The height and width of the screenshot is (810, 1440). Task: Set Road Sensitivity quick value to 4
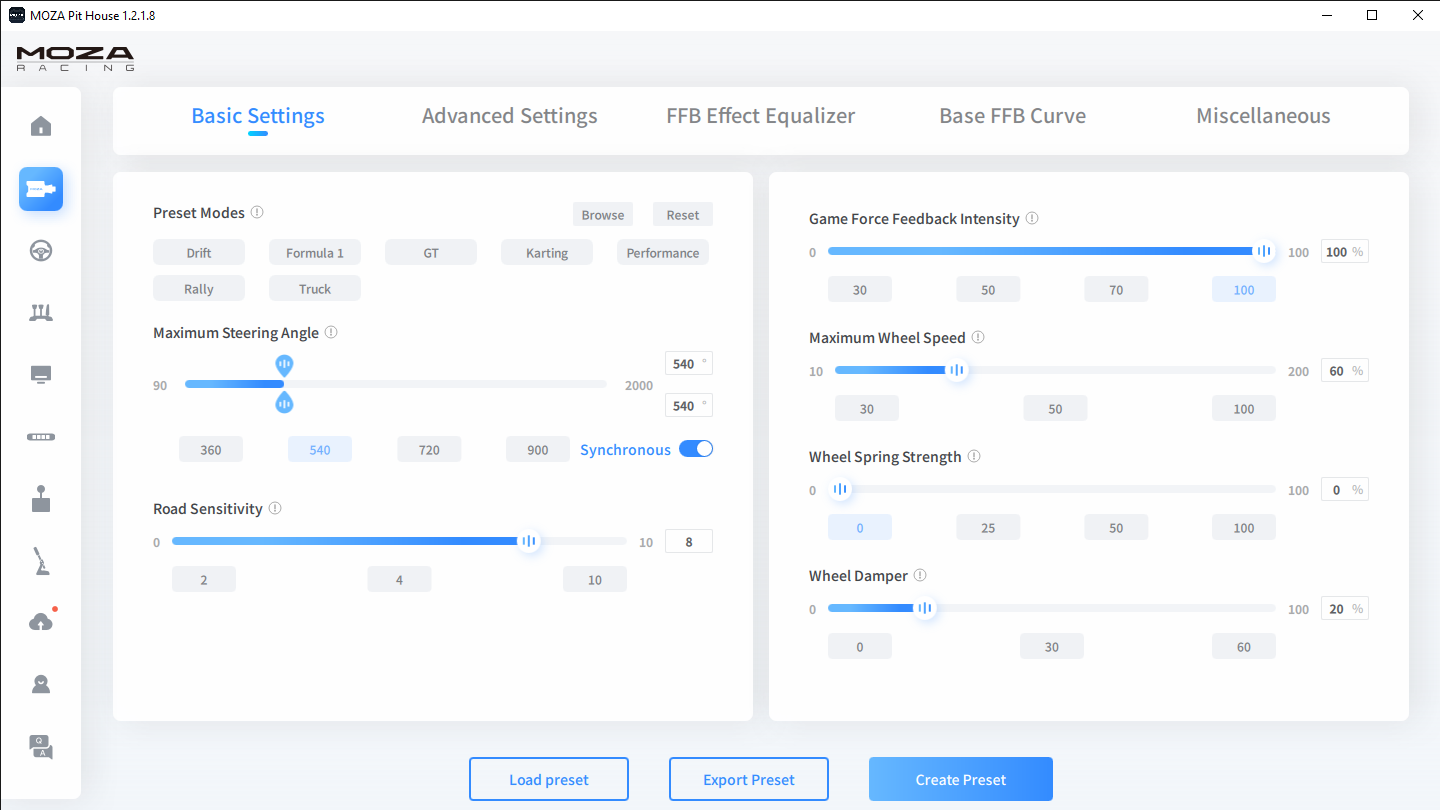tap(399, 579)
